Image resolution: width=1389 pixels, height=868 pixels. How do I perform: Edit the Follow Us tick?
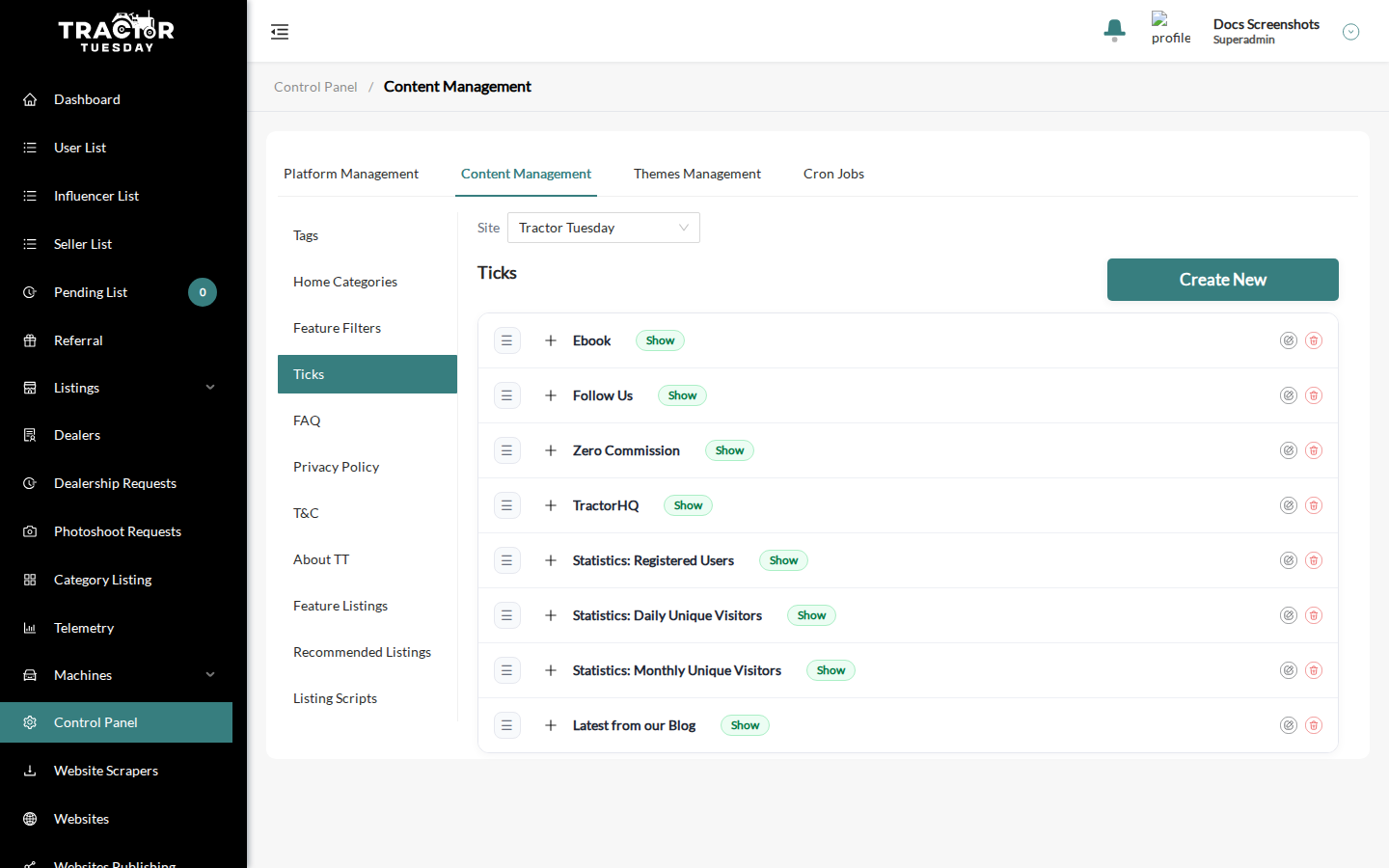tap(1289, 395)
